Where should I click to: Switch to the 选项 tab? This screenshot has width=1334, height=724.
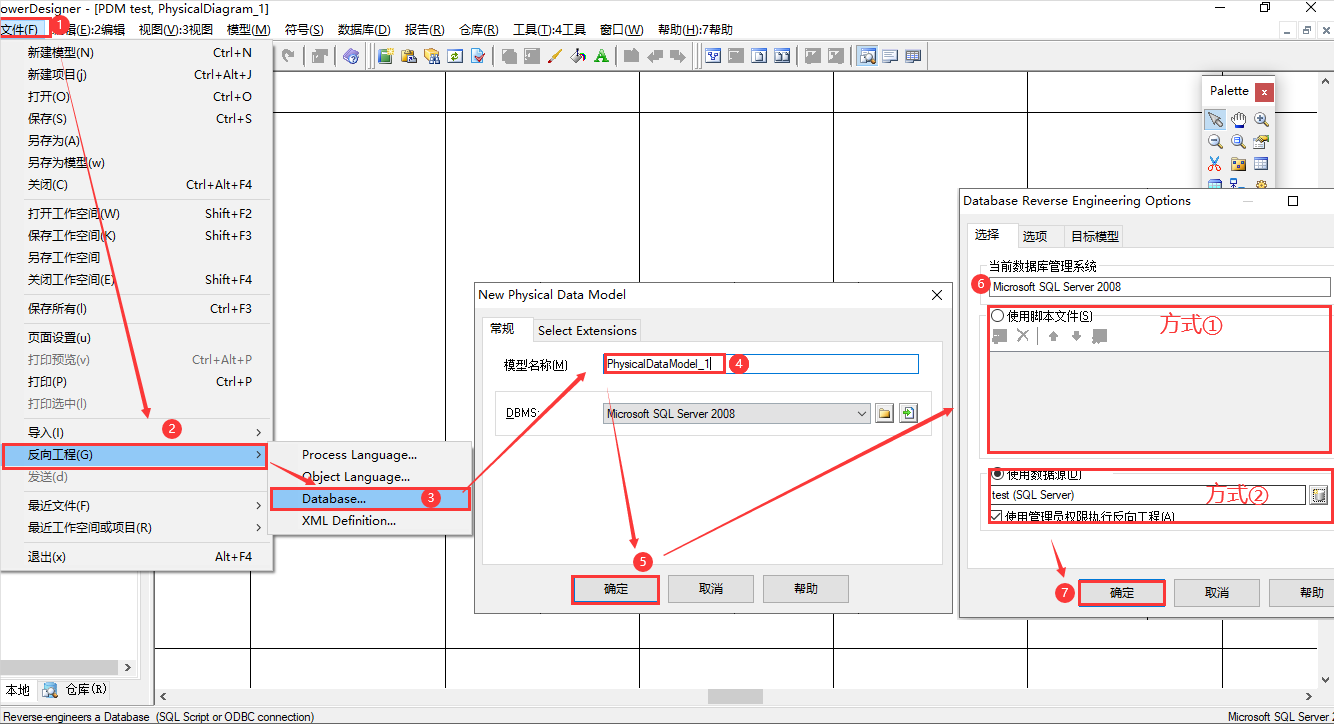coord(1035,236)
